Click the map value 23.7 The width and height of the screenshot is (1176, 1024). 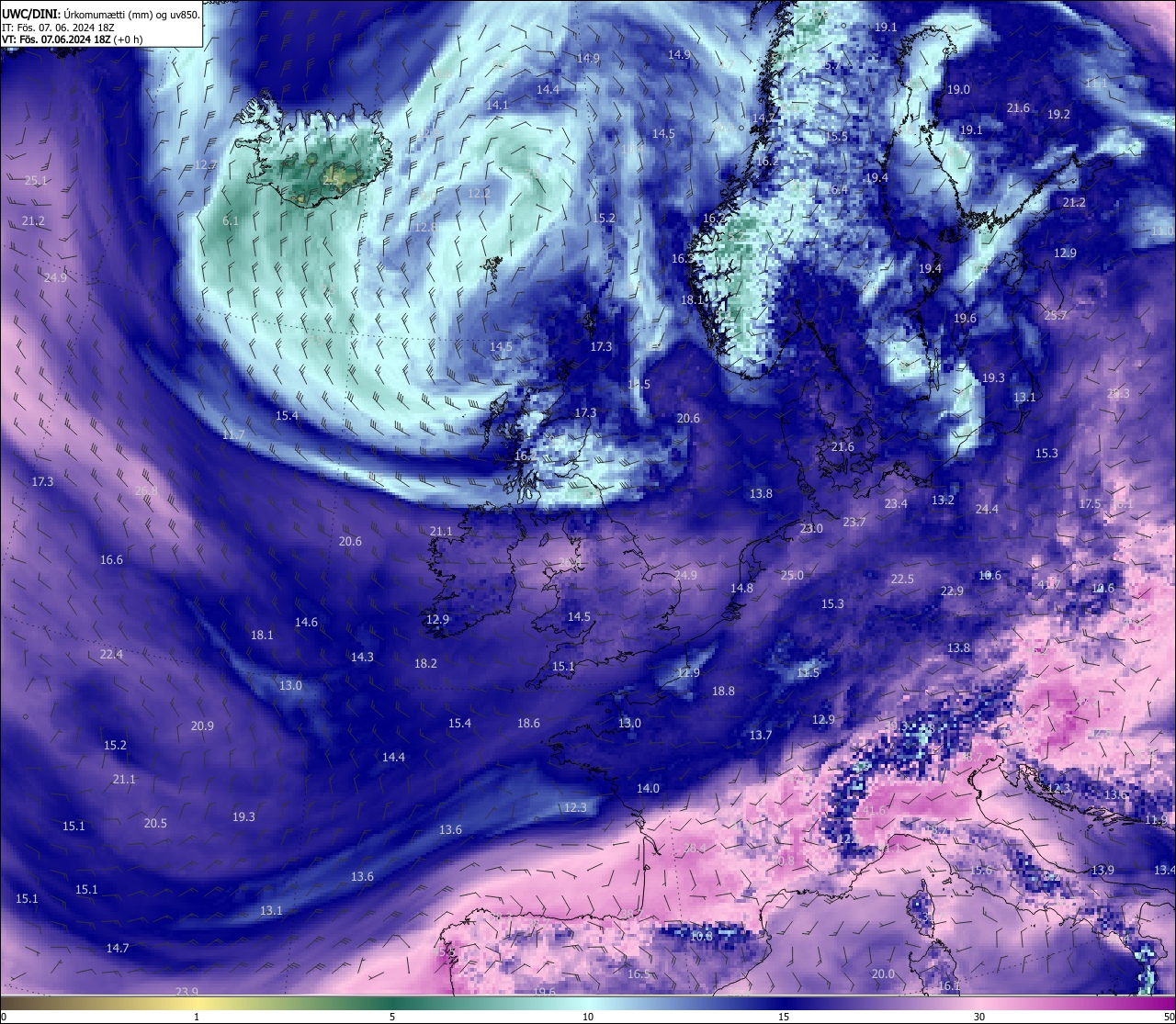click(854, 523)
